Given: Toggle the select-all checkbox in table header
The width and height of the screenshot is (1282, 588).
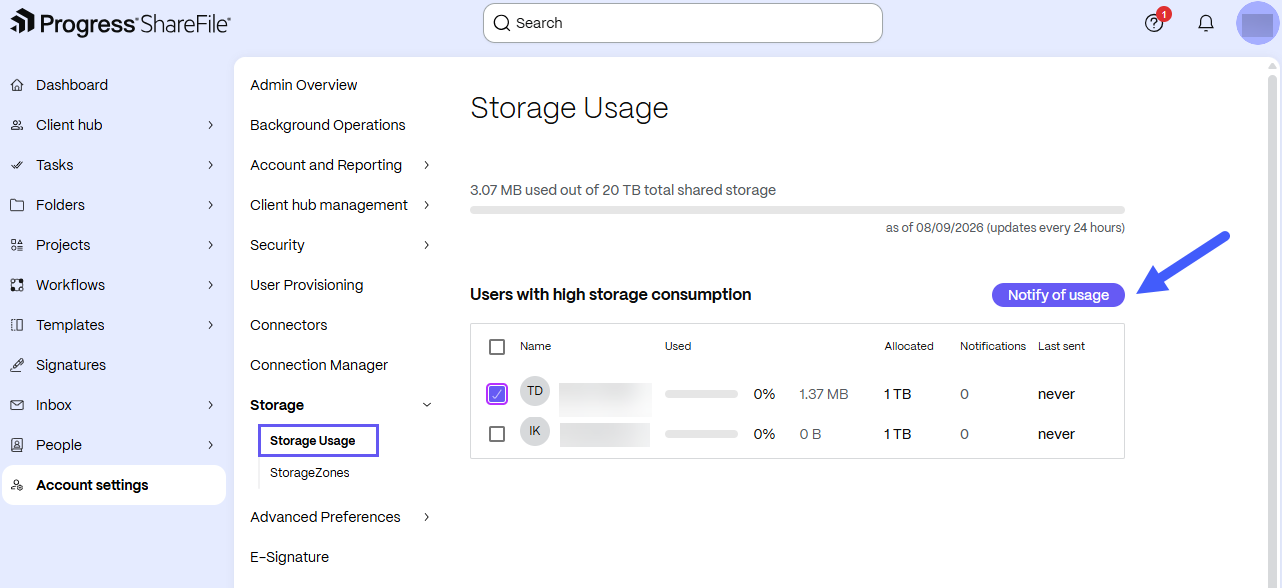Looking at the screenshot, I should [x=497, y=347].
